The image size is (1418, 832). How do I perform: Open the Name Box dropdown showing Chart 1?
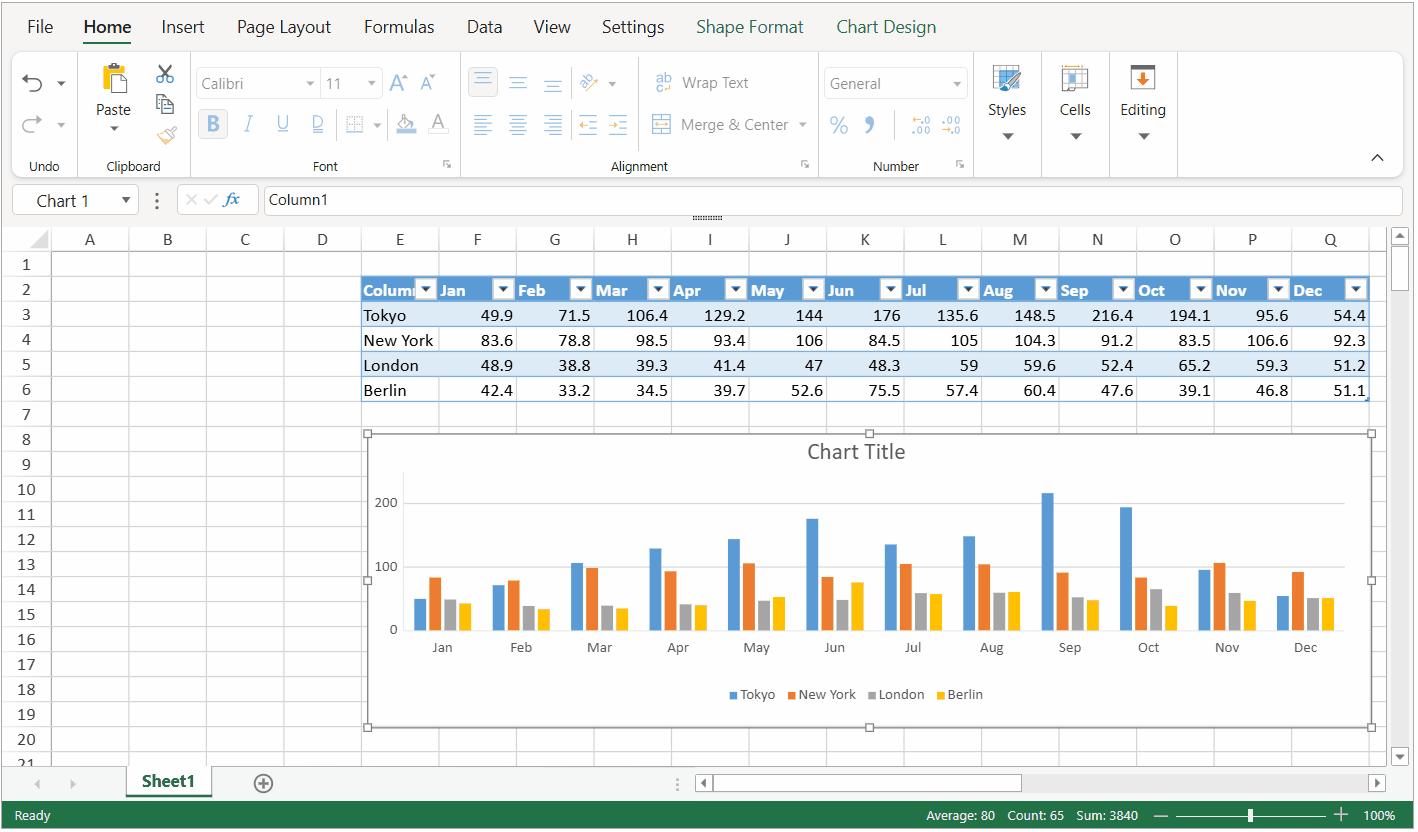[x=126, y=201]
